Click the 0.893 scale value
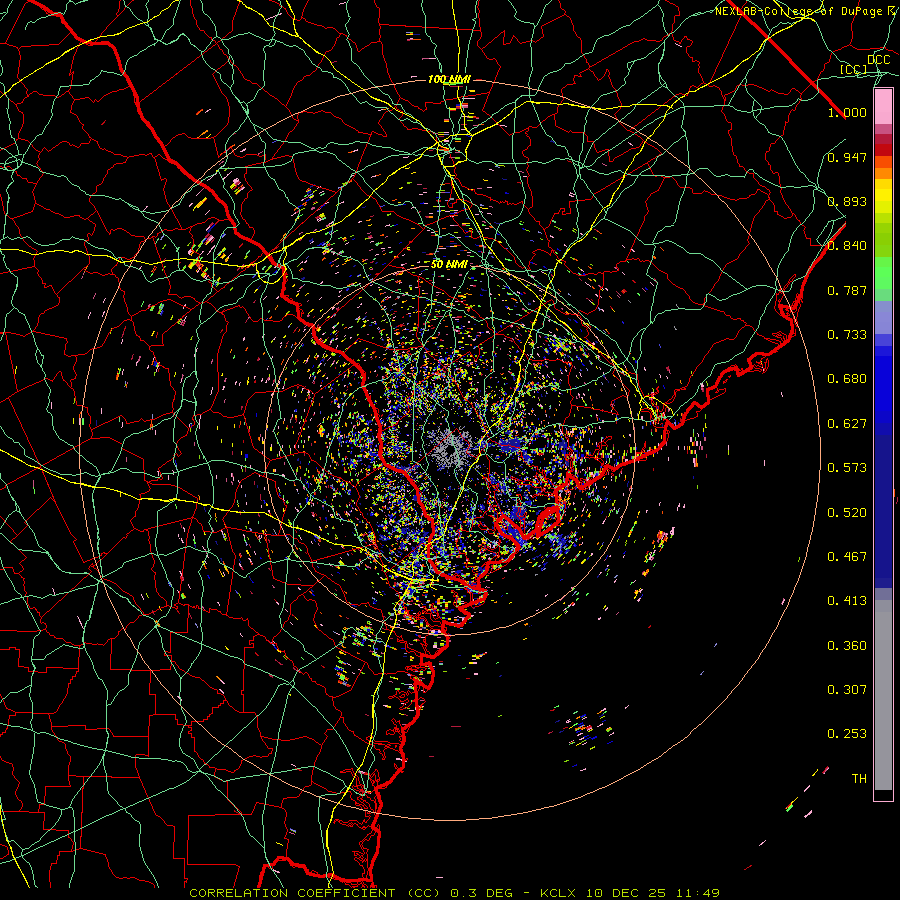The image size is (900, 900). click(847, 201)
